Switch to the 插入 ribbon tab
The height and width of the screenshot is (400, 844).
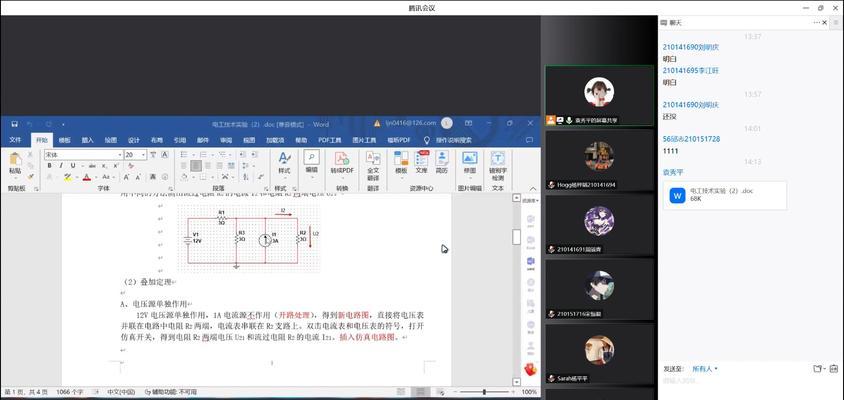click(x=87, y=140)
